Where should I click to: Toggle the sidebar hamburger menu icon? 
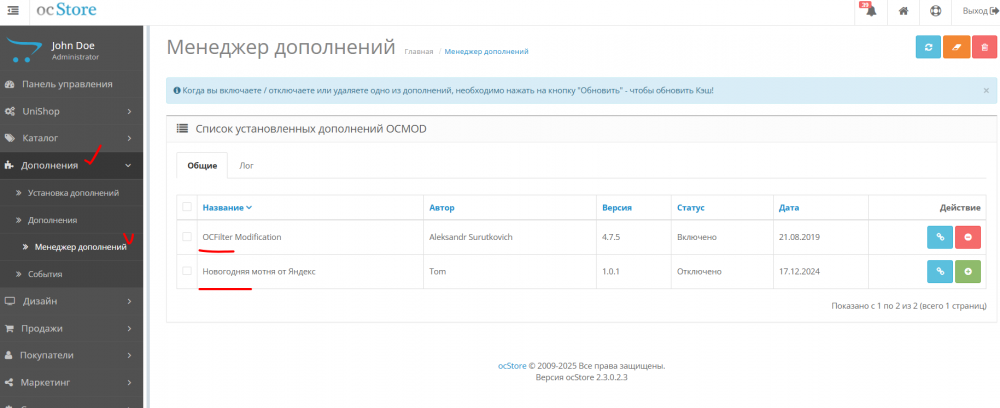point(13,10)
